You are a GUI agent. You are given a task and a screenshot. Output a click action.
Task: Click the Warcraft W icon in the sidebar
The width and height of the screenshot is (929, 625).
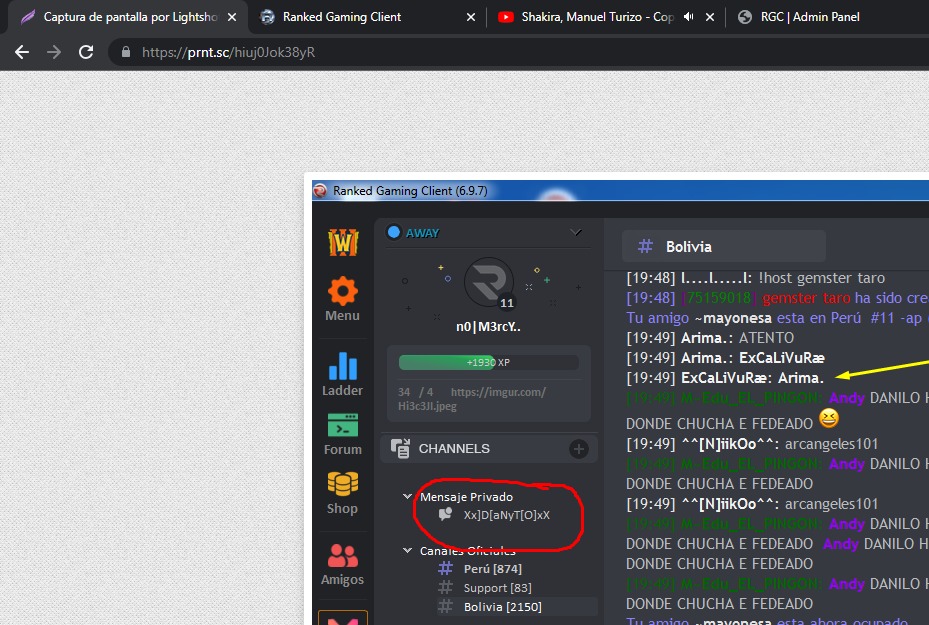point(343,242)
